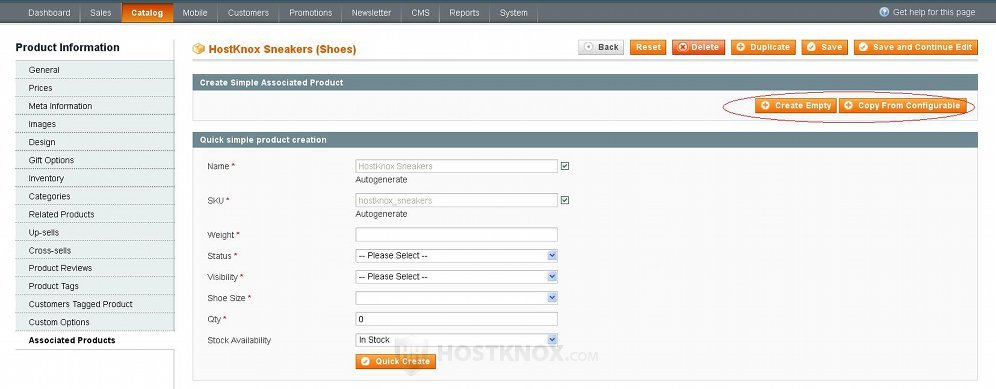This screenshot has width=996, height=389.
Task: Click the Create Empty button
Action: tap(796, 106)
